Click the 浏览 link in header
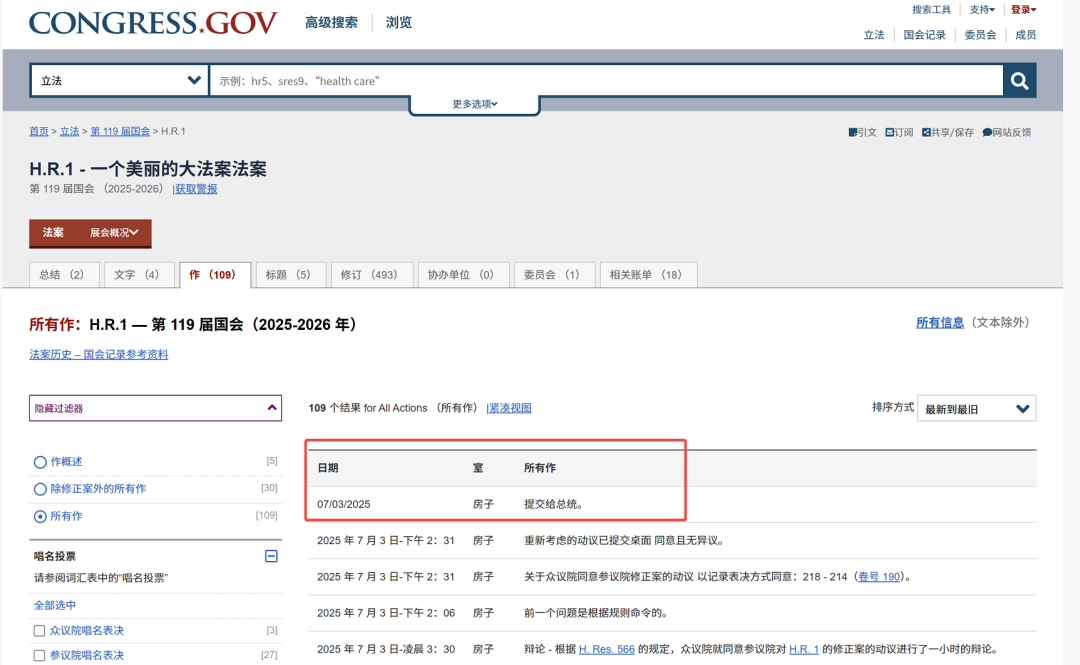Image resolution: width=1080 pixels, height=665 pixels. point(399,23)
